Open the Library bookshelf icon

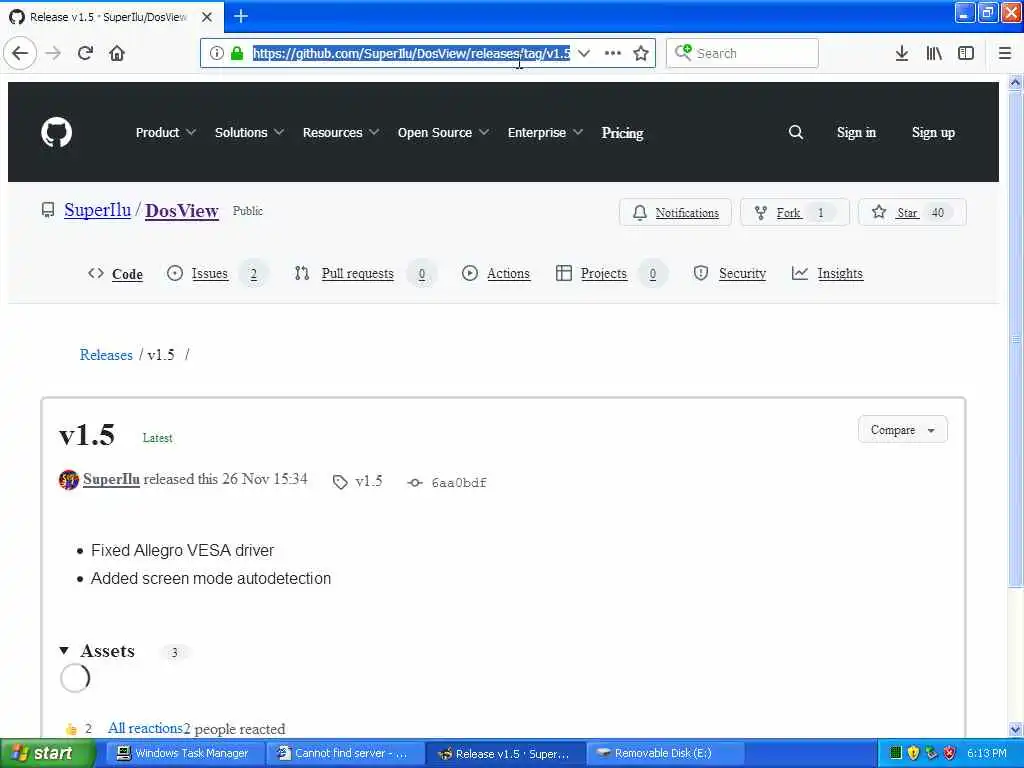(x=934, y=53)
